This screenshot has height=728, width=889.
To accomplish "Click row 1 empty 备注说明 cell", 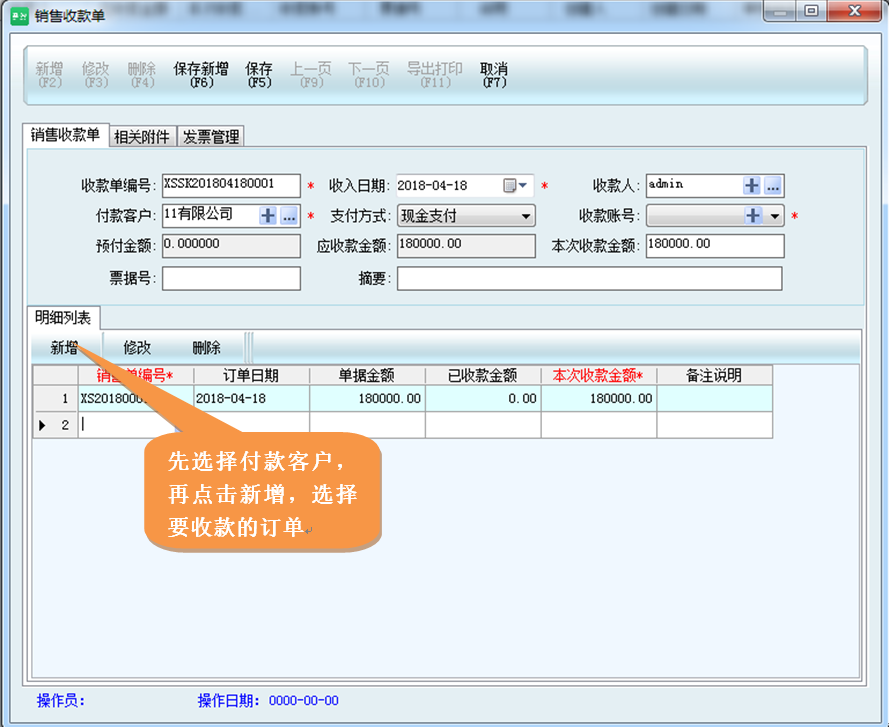I will click(714, 399).
